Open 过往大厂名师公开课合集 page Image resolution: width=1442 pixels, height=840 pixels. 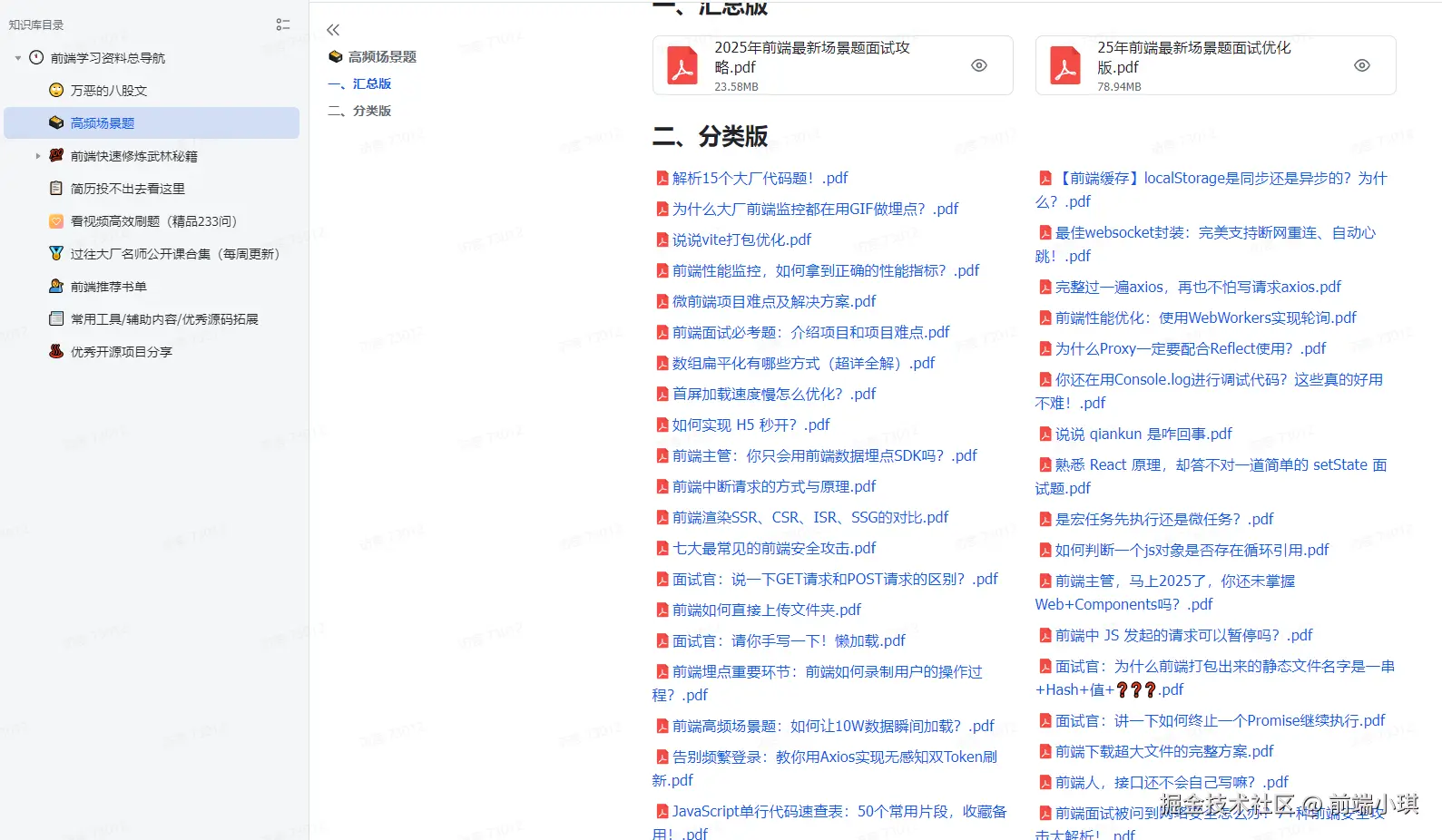tap(177, 254)
